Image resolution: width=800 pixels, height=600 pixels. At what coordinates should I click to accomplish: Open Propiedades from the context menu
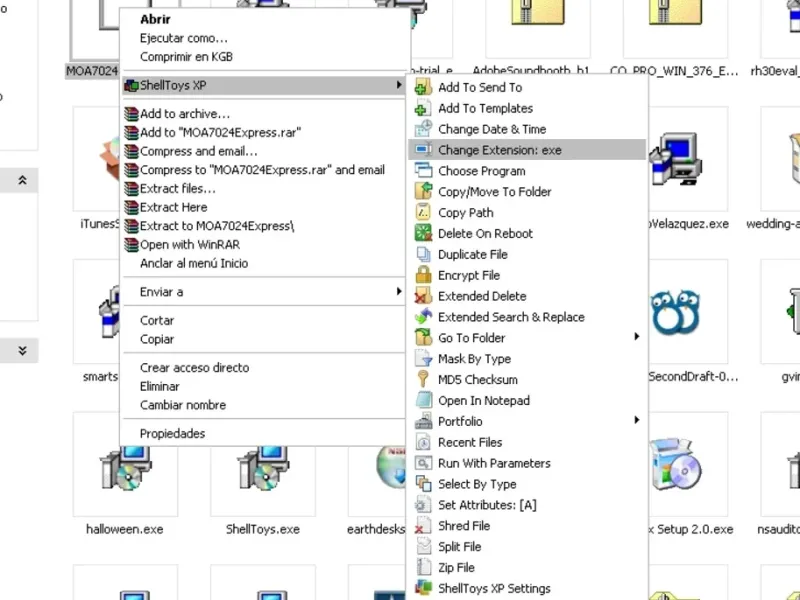click(172, 434)
